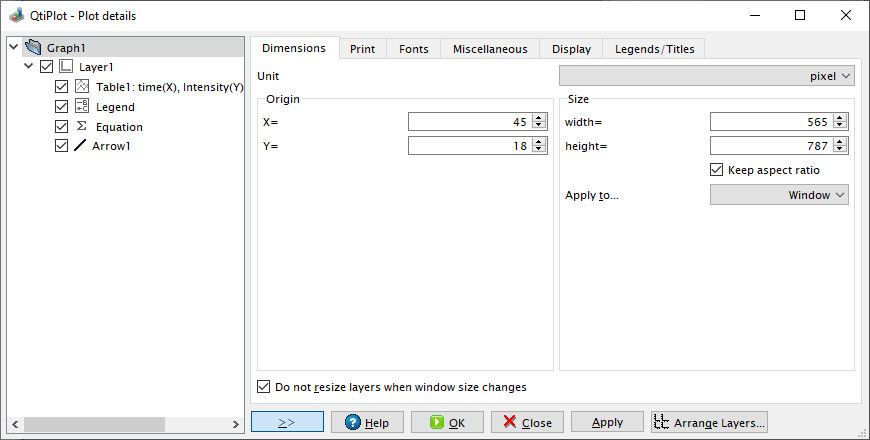
Task: Click the Layer1 layer icon
Action: (66, 67)
